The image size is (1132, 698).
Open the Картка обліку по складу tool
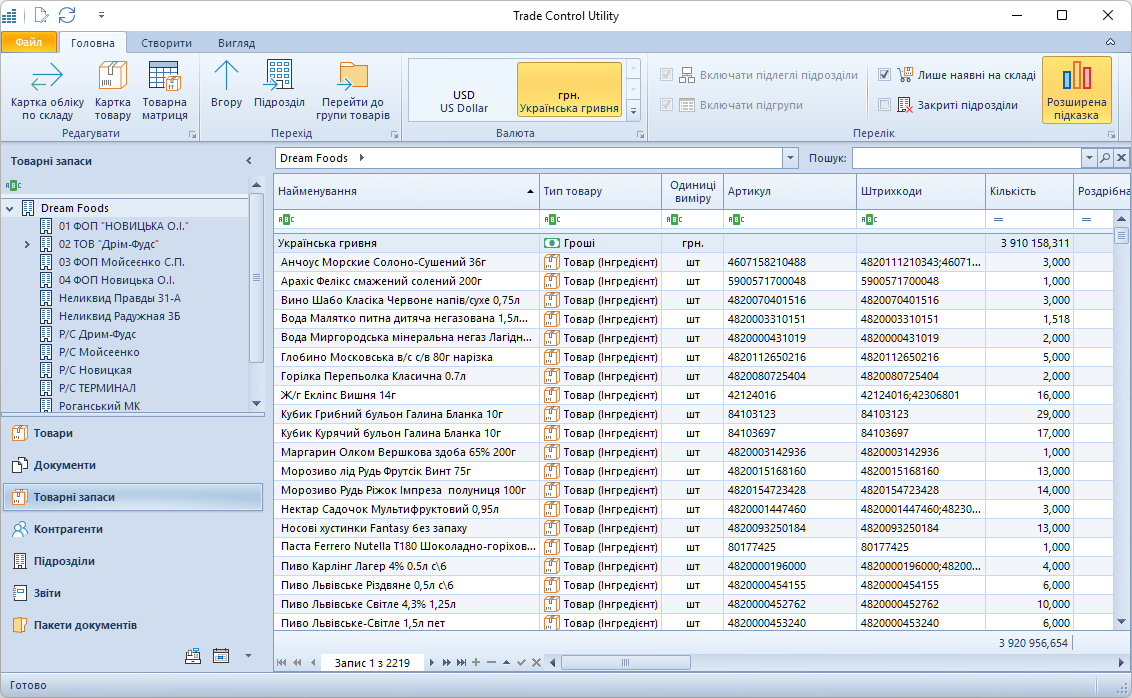click(x=47, y=91)
